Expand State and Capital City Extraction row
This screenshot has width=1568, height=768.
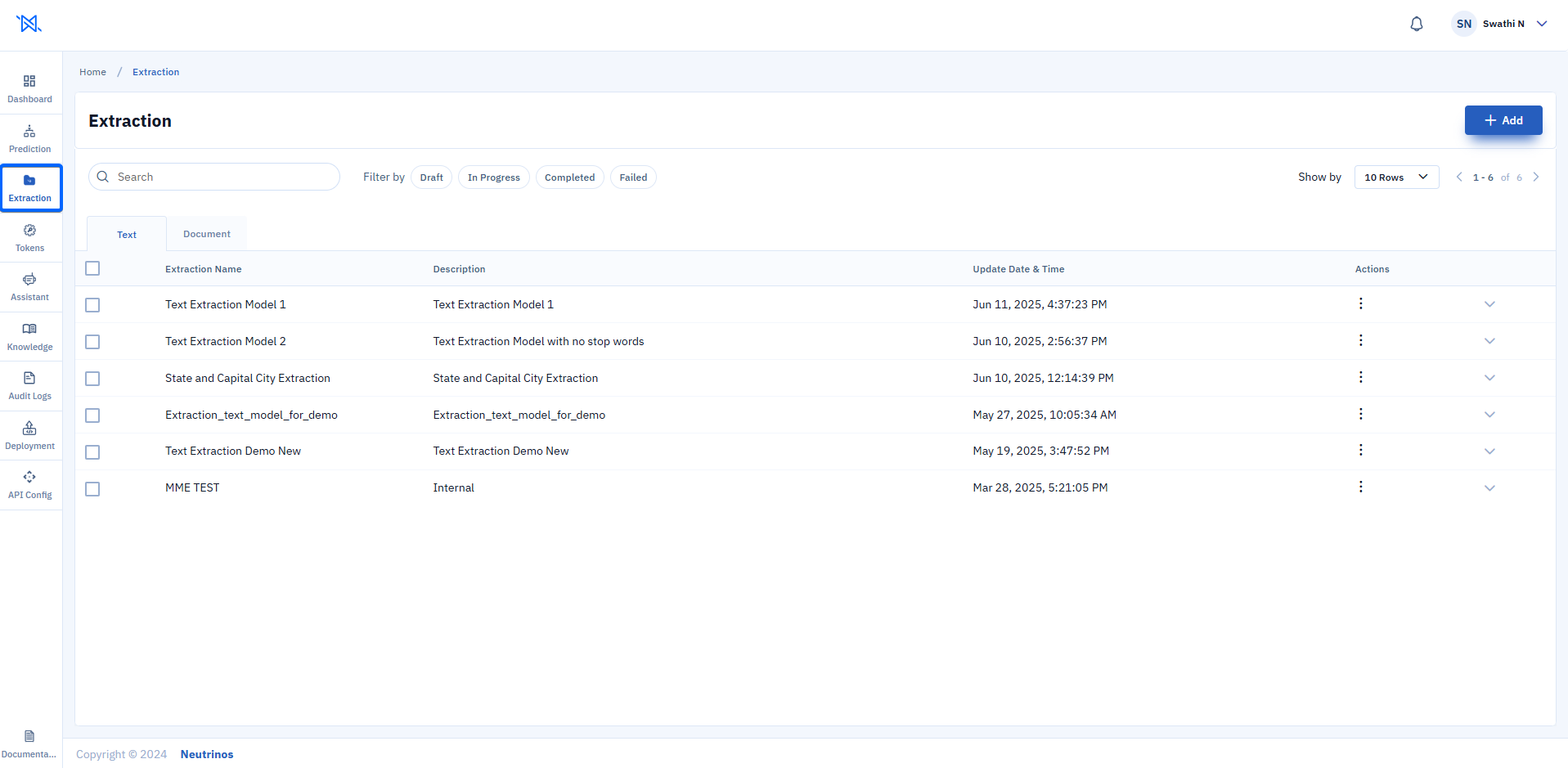click(x=1489, y=378)
